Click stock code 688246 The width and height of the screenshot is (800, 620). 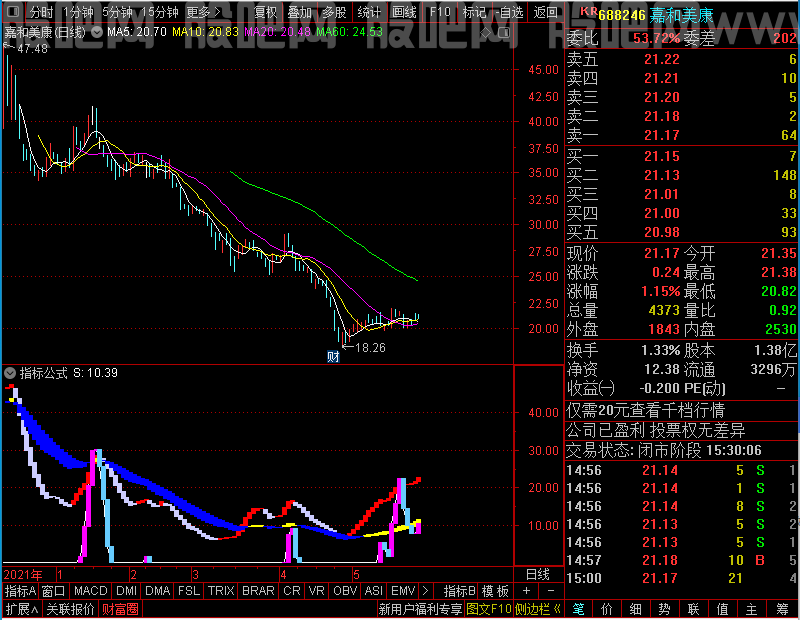tap(621, 15)
